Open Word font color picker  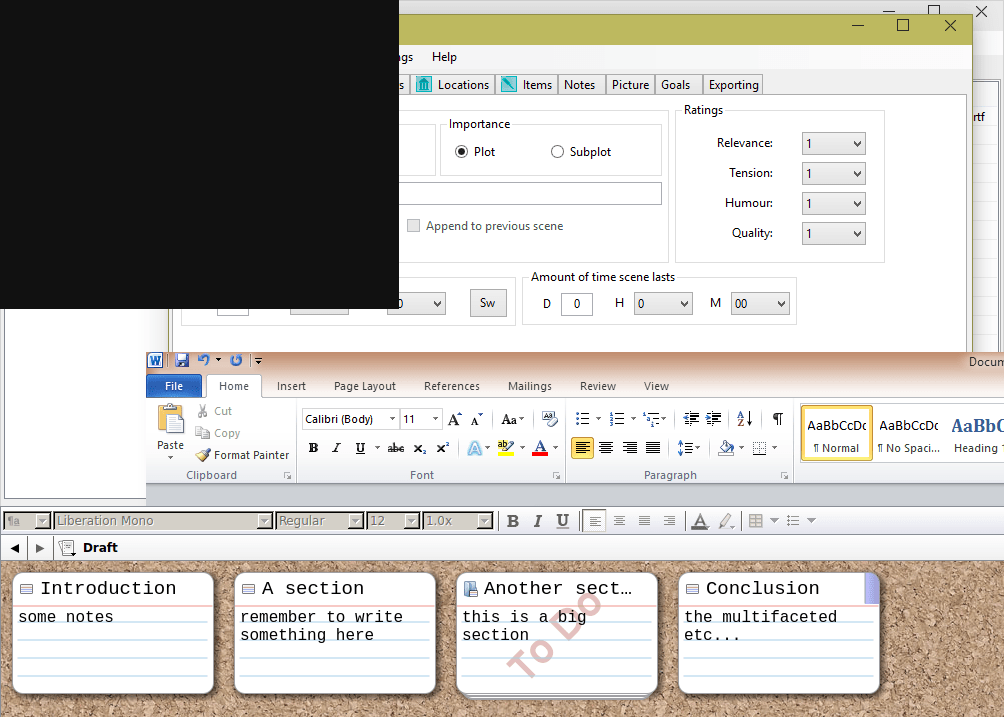pyautogui.click(x=556, y=448)
